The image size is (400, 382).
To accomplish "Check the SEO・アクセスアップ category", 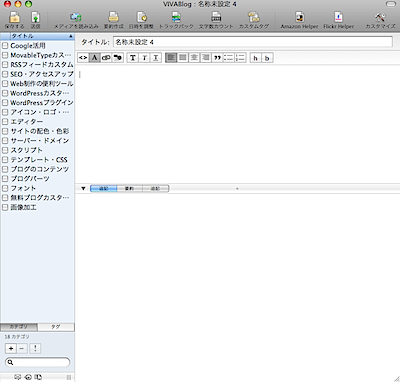I will click(5, 74).
